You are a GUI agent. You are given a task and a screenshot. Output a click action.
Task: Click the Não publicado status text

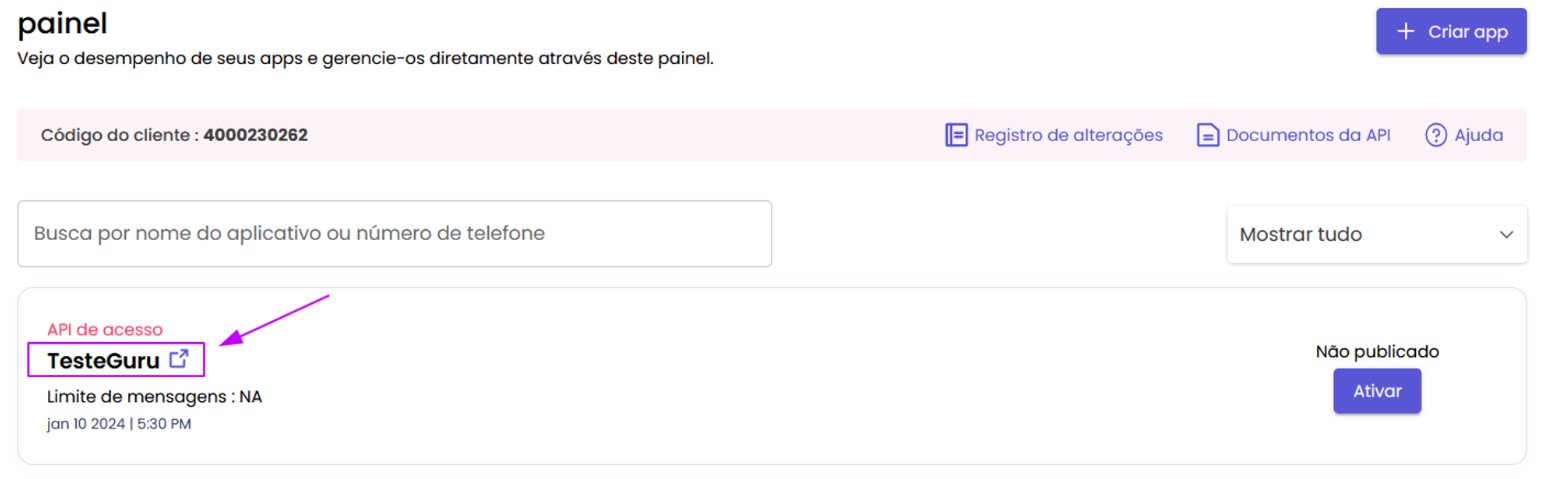click(x=1377, y=351)
